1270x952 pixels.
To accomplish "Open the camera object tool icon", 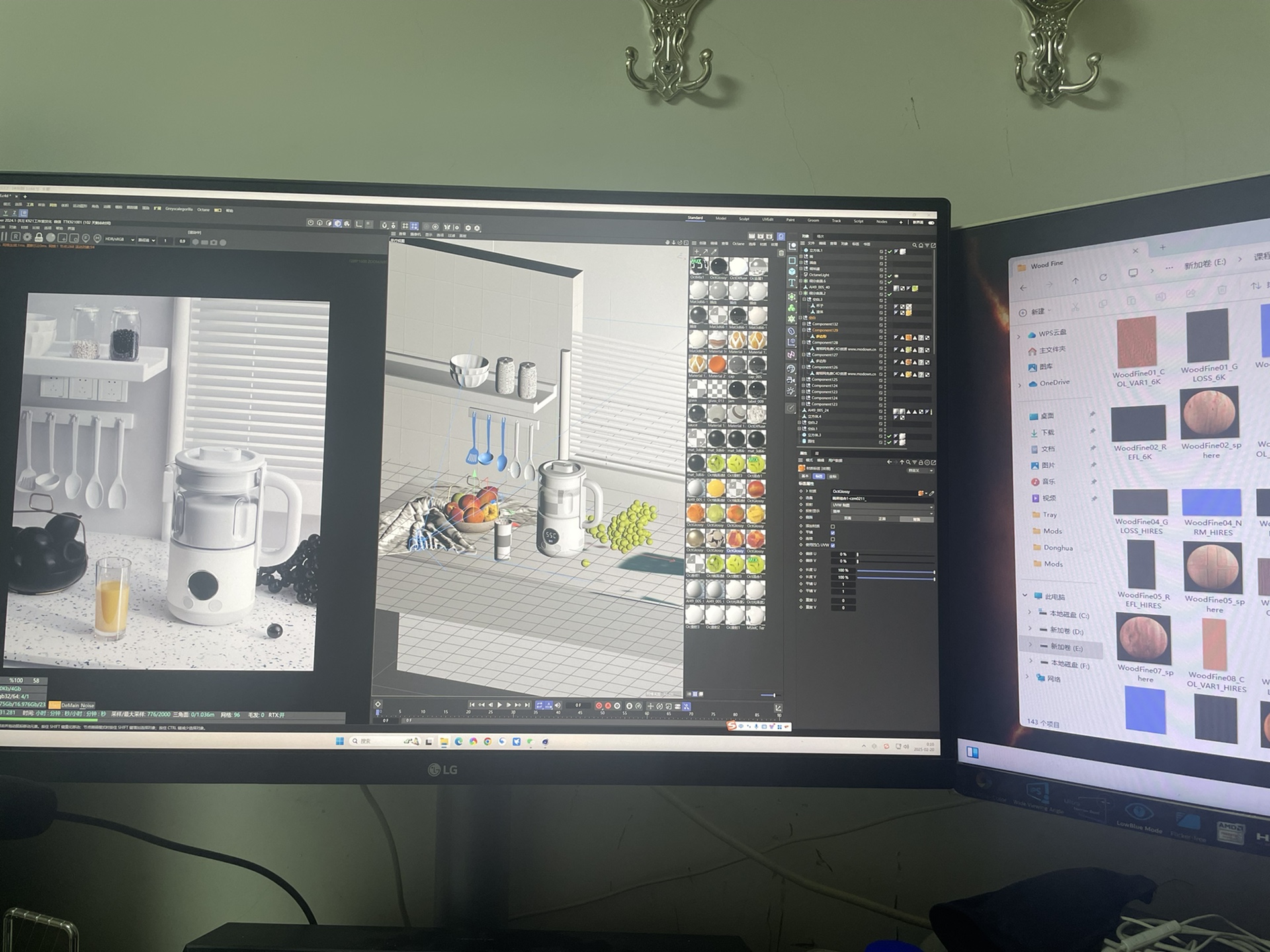I will [790, 380].
